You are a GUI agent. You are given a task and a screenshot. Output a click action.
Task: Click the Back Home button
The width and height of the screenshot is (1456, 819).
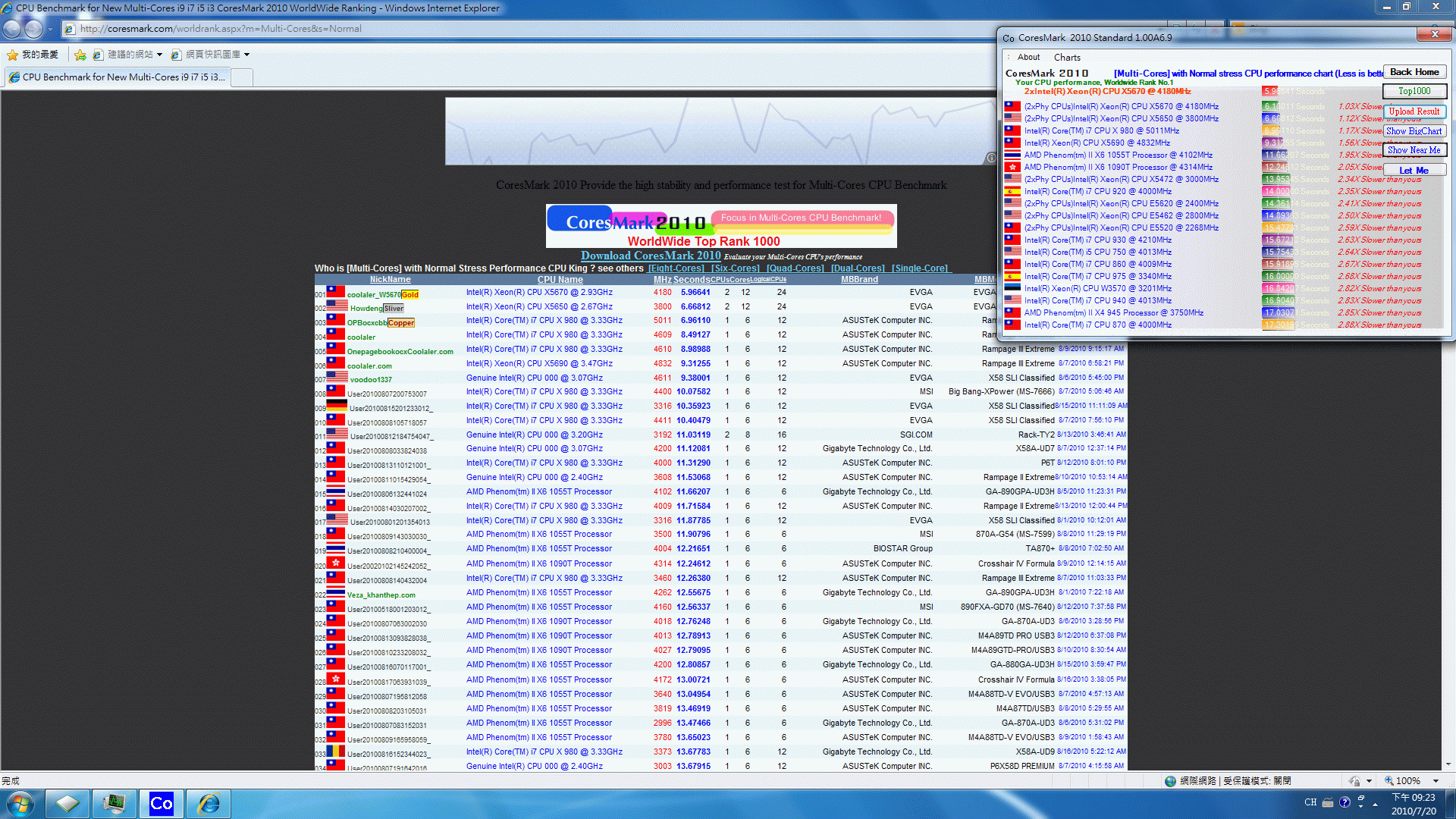point(1414,72)
